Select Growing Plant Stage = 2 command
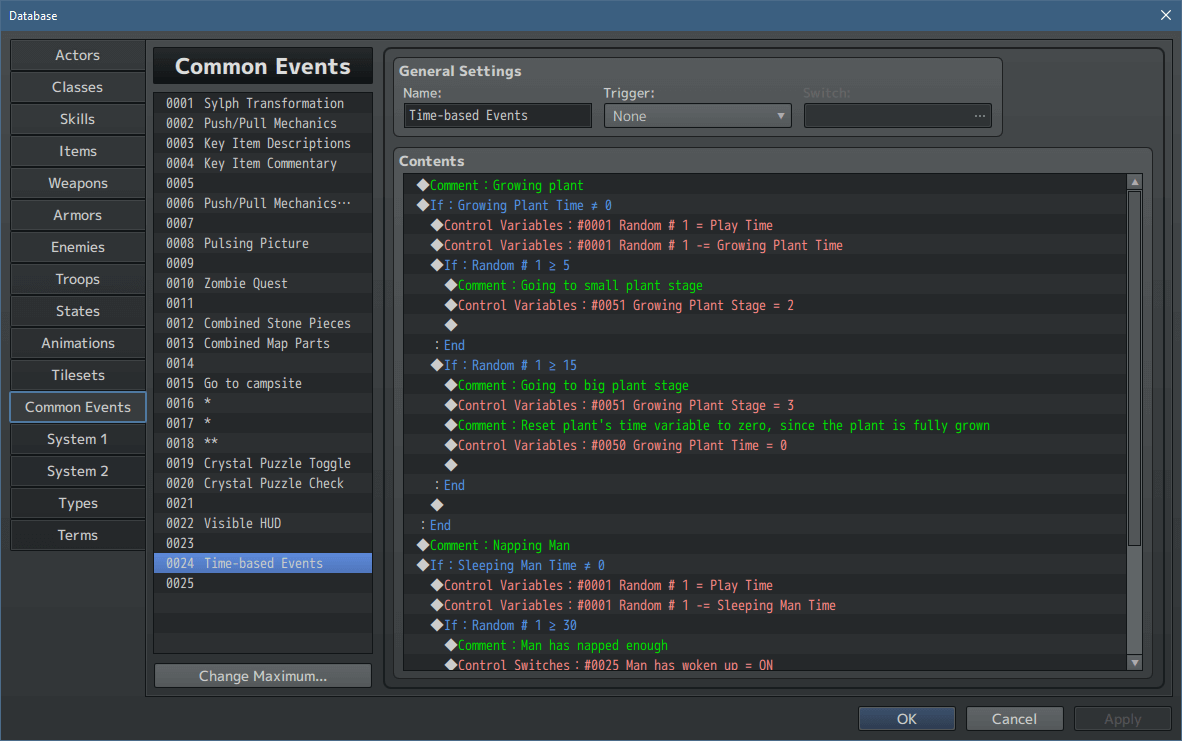This screenshot has width=1182, height=741. [765, 305]
